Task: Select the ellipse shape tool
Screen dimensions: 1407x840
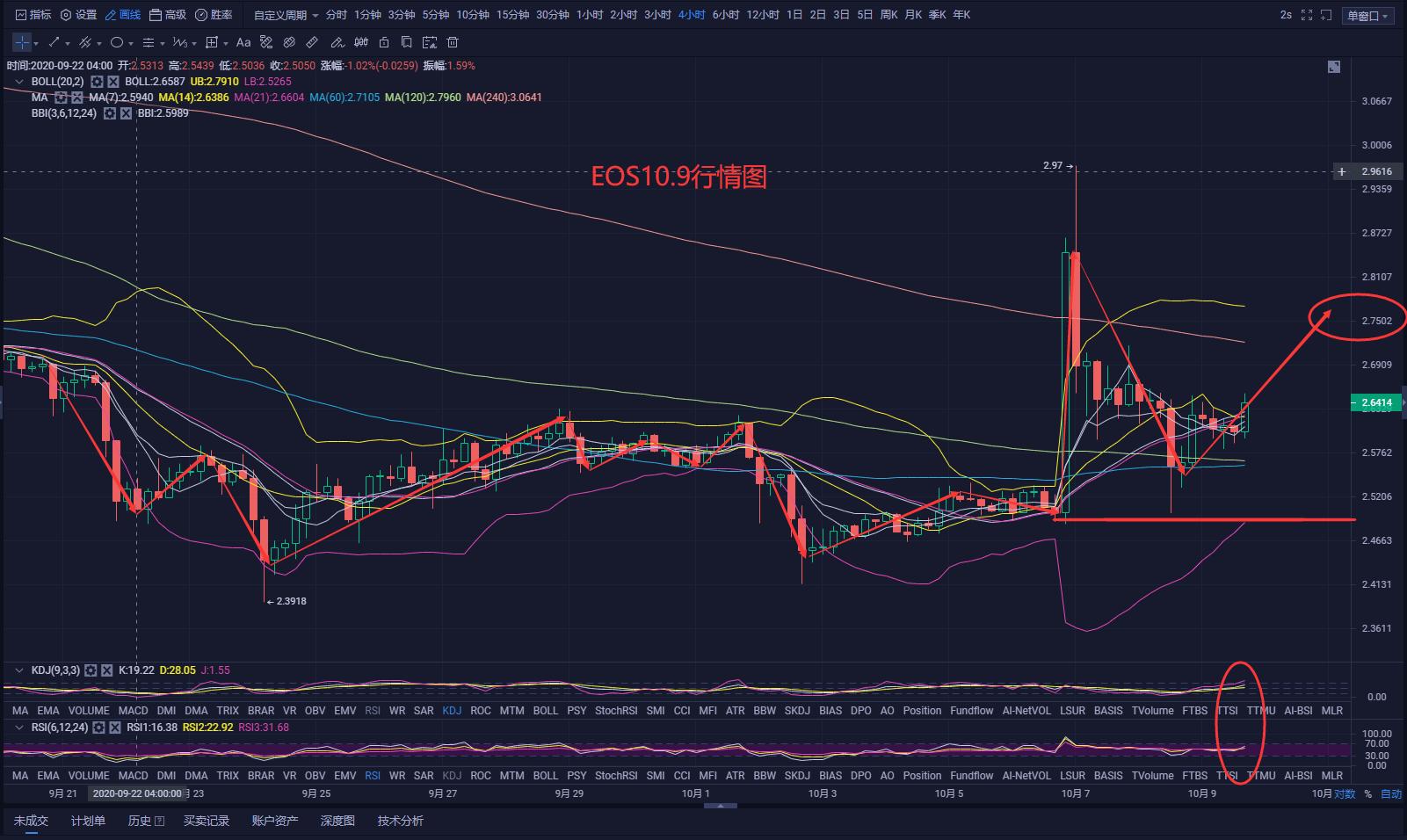Action: coord(116,42)
